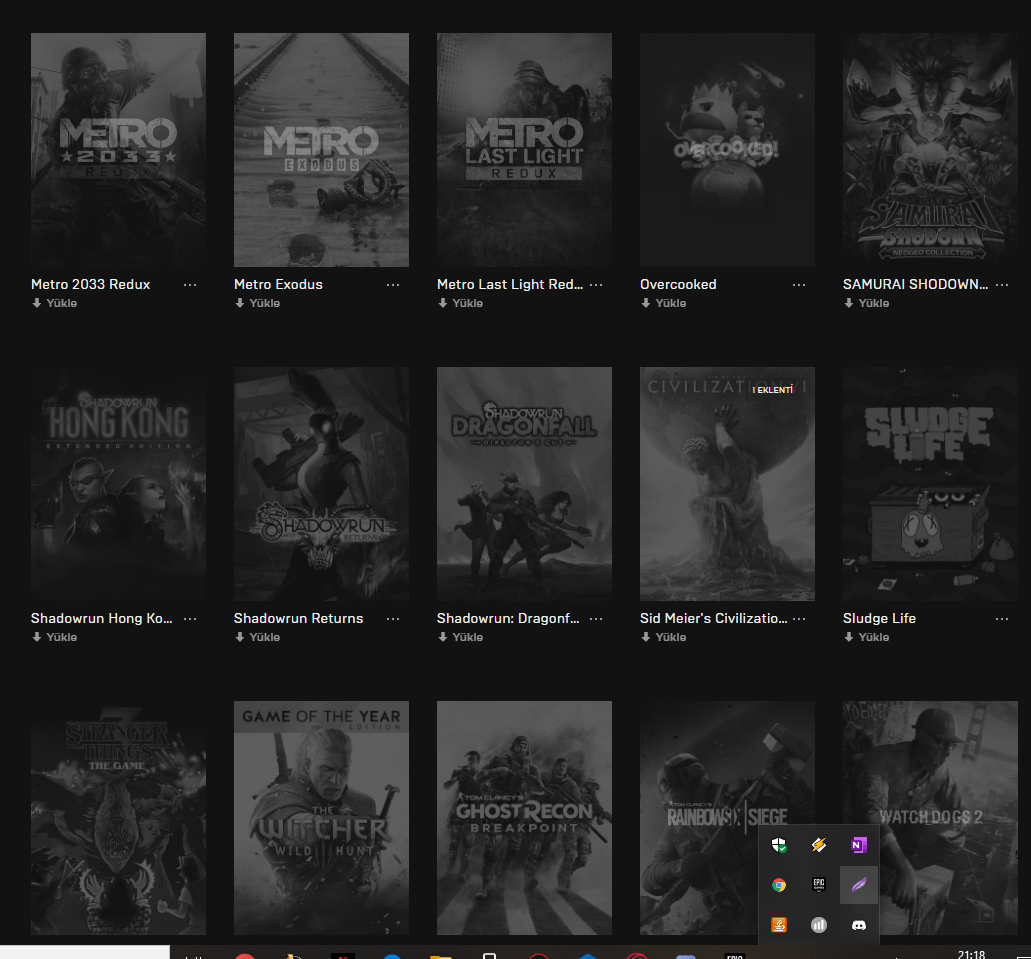Expand the options menu for Overcooked
1031x959 pixels.
[799, 284]
